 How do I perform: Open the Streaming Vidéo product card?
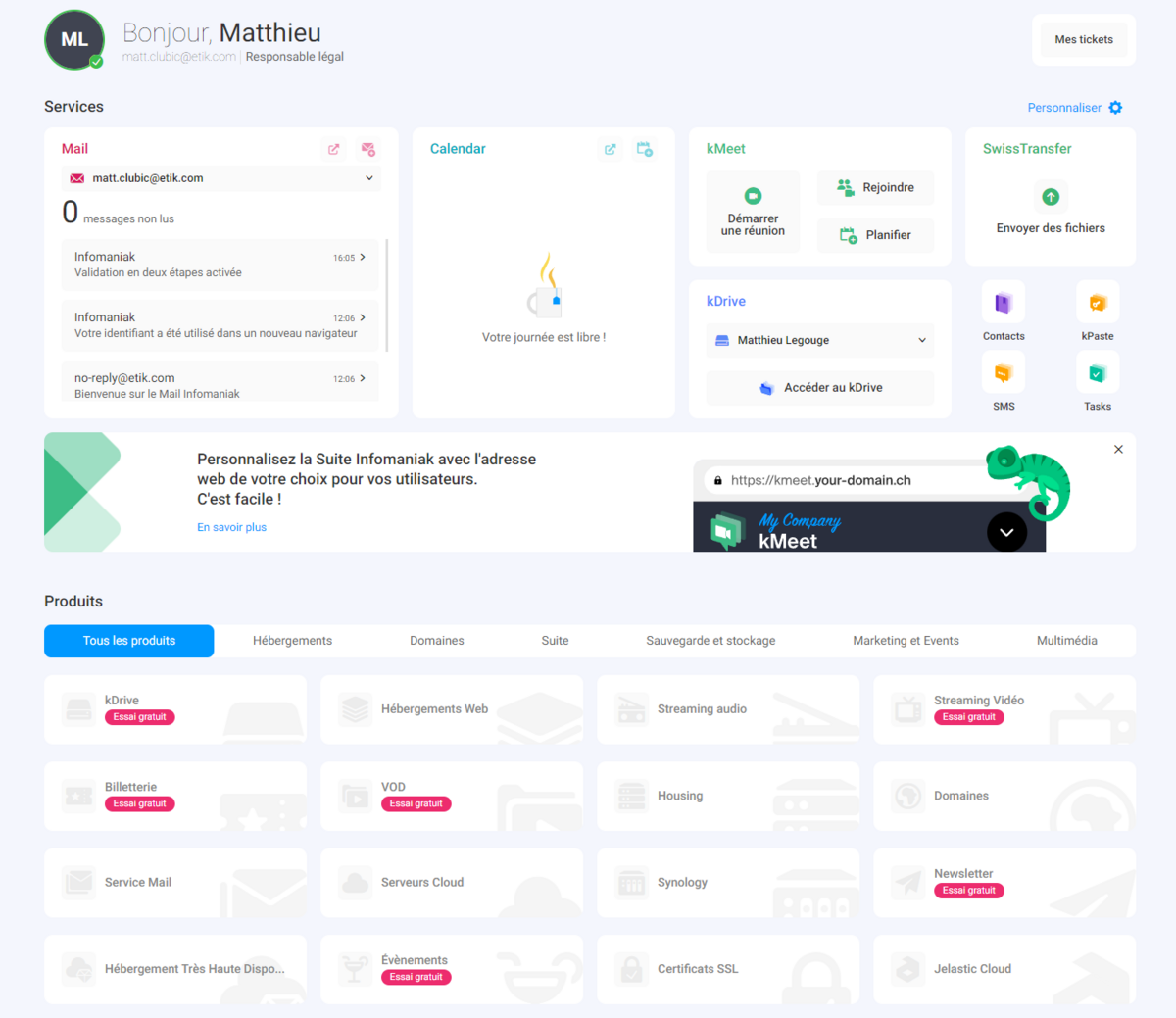[x=1004, y=709]
